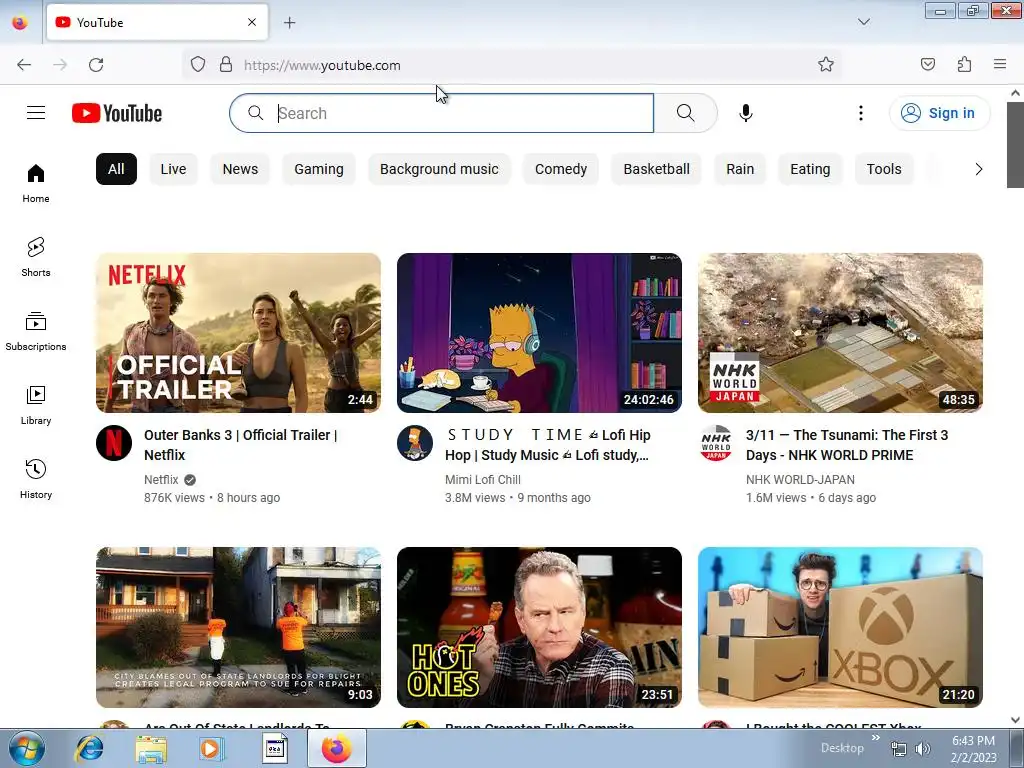This screenshot has height=768, width=1024.
Task: Bookmark this page with star icon
Action: (825, 65)
